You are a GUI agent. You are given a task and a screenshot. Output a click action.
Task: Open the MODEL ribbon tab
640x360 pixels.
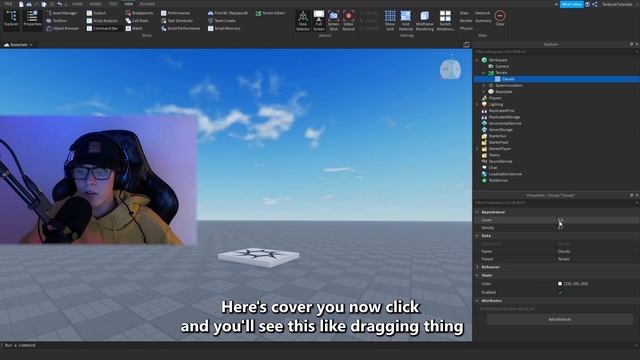coord(96,4)
